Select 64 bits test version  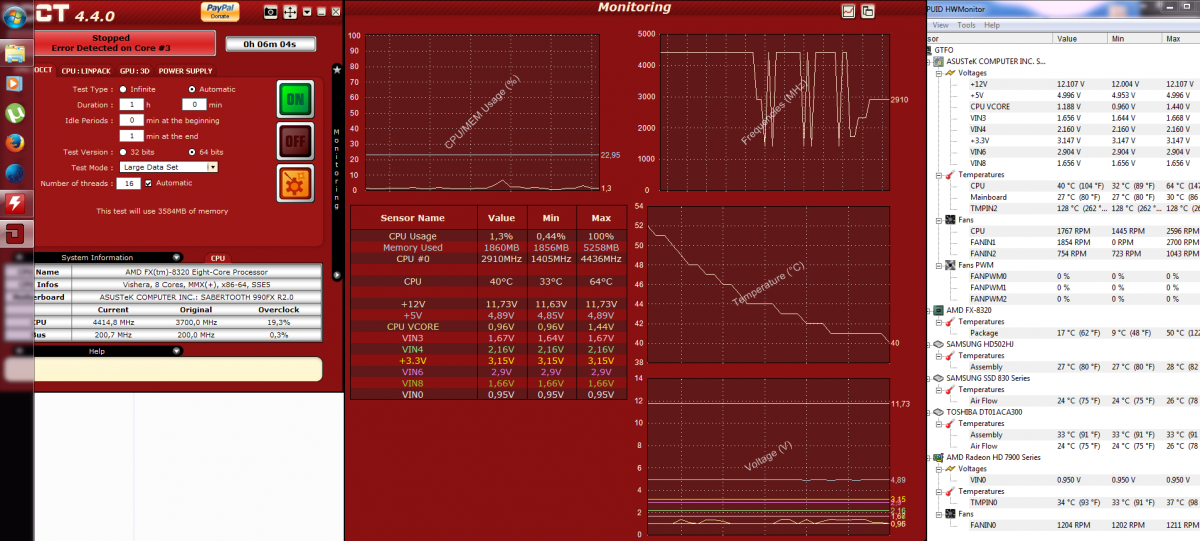(x=192, y=151)
